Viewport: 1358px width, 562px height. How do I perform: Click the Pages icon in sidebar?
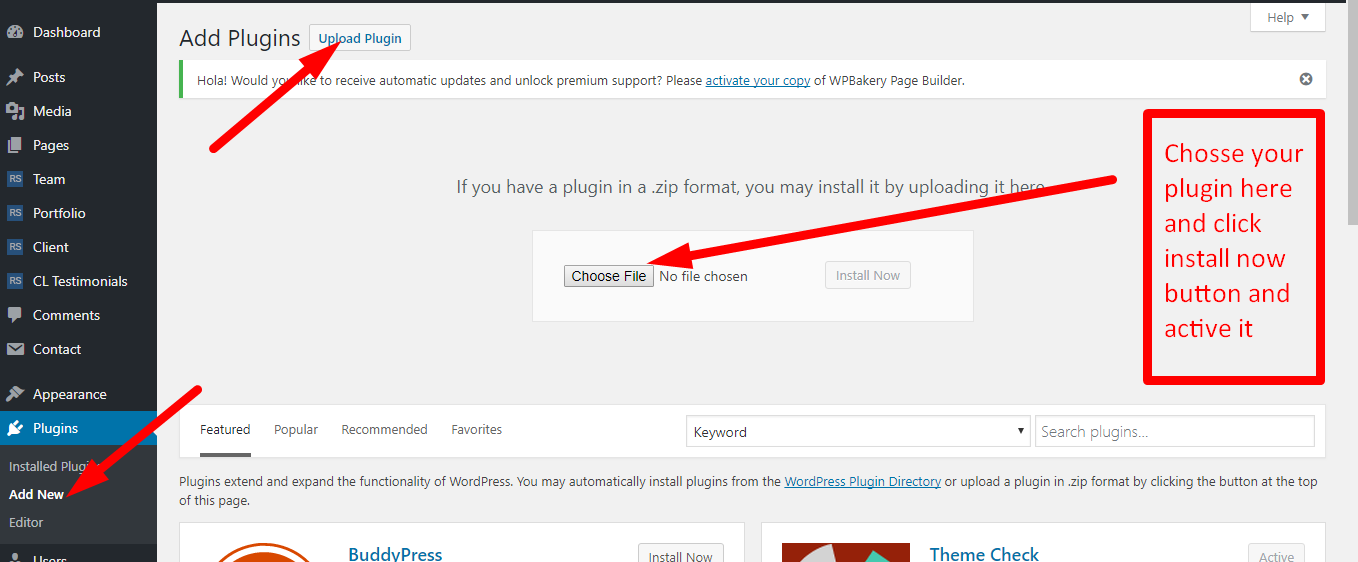15,145
